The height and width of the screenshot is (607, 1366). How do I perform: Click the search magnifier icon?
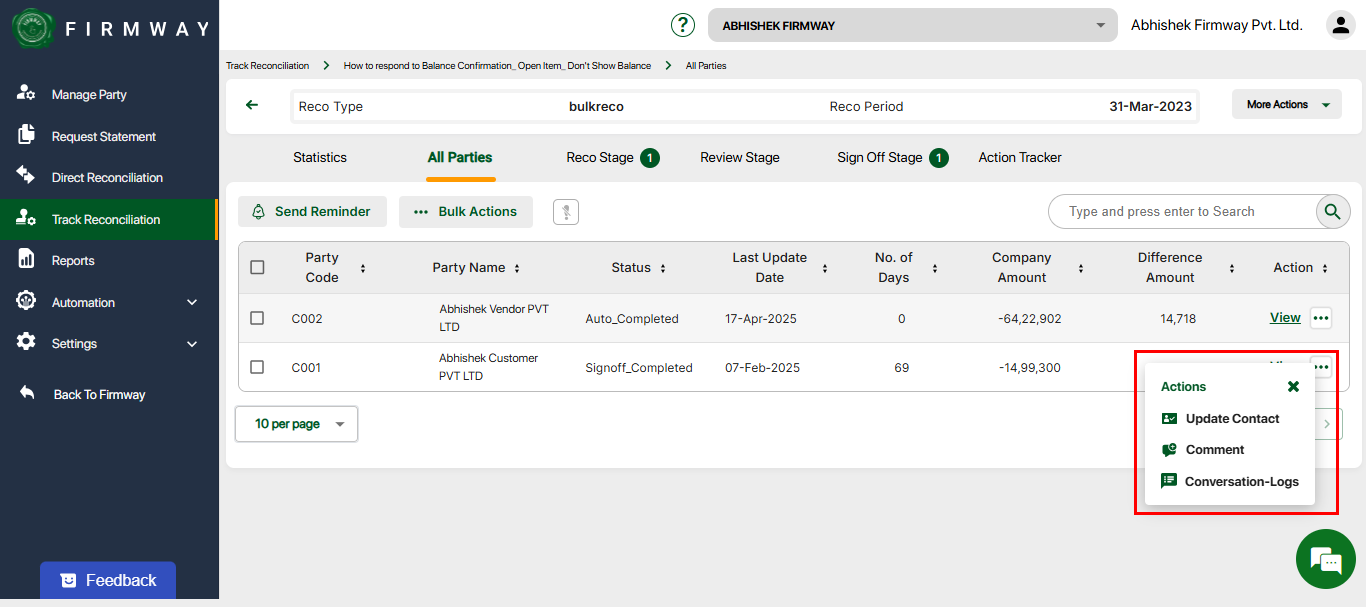click(x=1332, y=212)
